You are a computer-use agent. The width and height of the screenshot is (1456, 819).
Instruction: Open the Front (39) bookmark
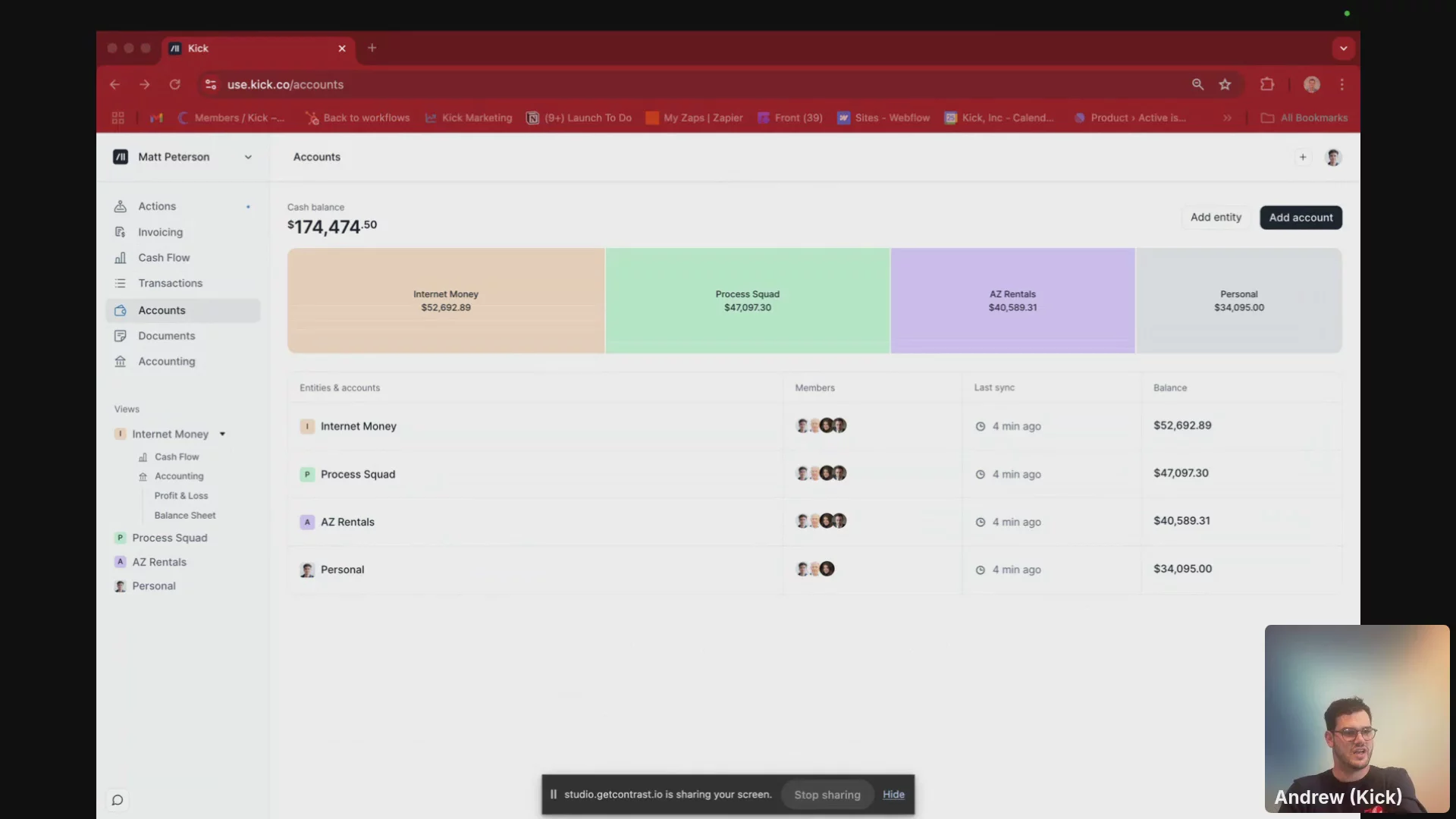(x=790, y=118)
